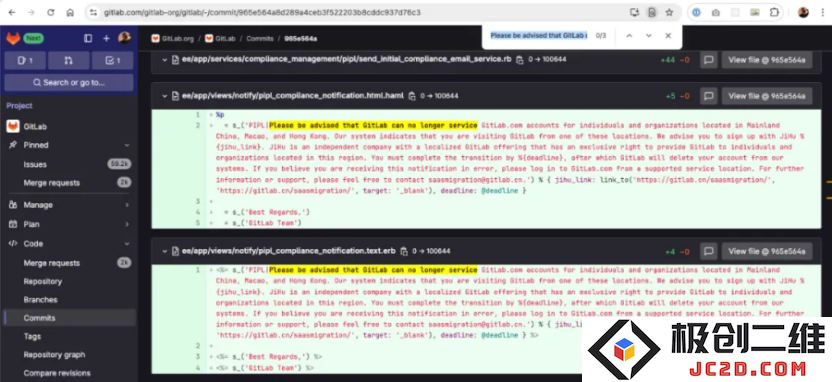Screen dimensions: 832x382
Task: Open Repository graph in sidebar
Action: 69,354
